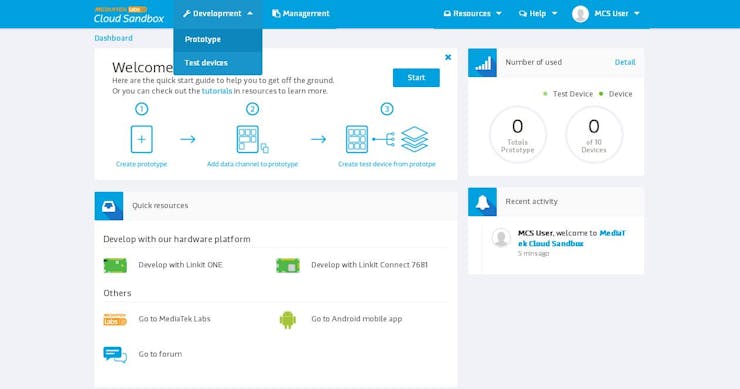740x389 pixels.
Task: Open Develop with LinkIt Connect 7681
Action: (x=370, y=265)
